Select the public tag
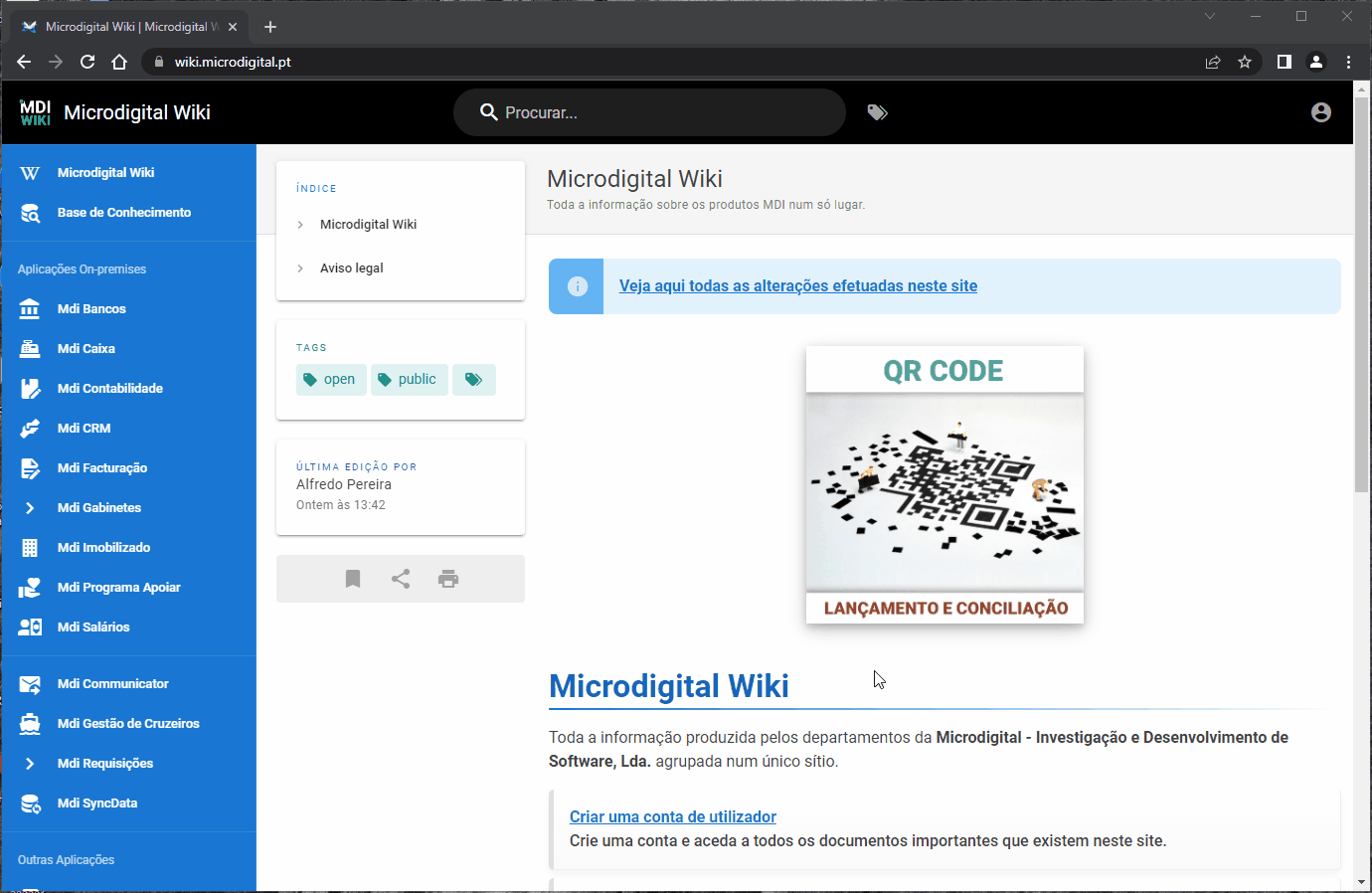The image size is (1372, 893). 410,380
